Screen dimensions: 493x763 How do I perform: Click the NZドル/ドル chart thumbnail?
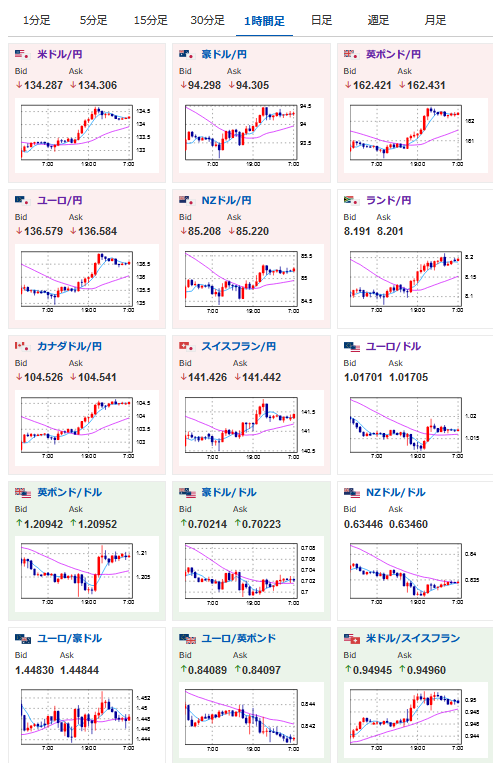(416, 573)
